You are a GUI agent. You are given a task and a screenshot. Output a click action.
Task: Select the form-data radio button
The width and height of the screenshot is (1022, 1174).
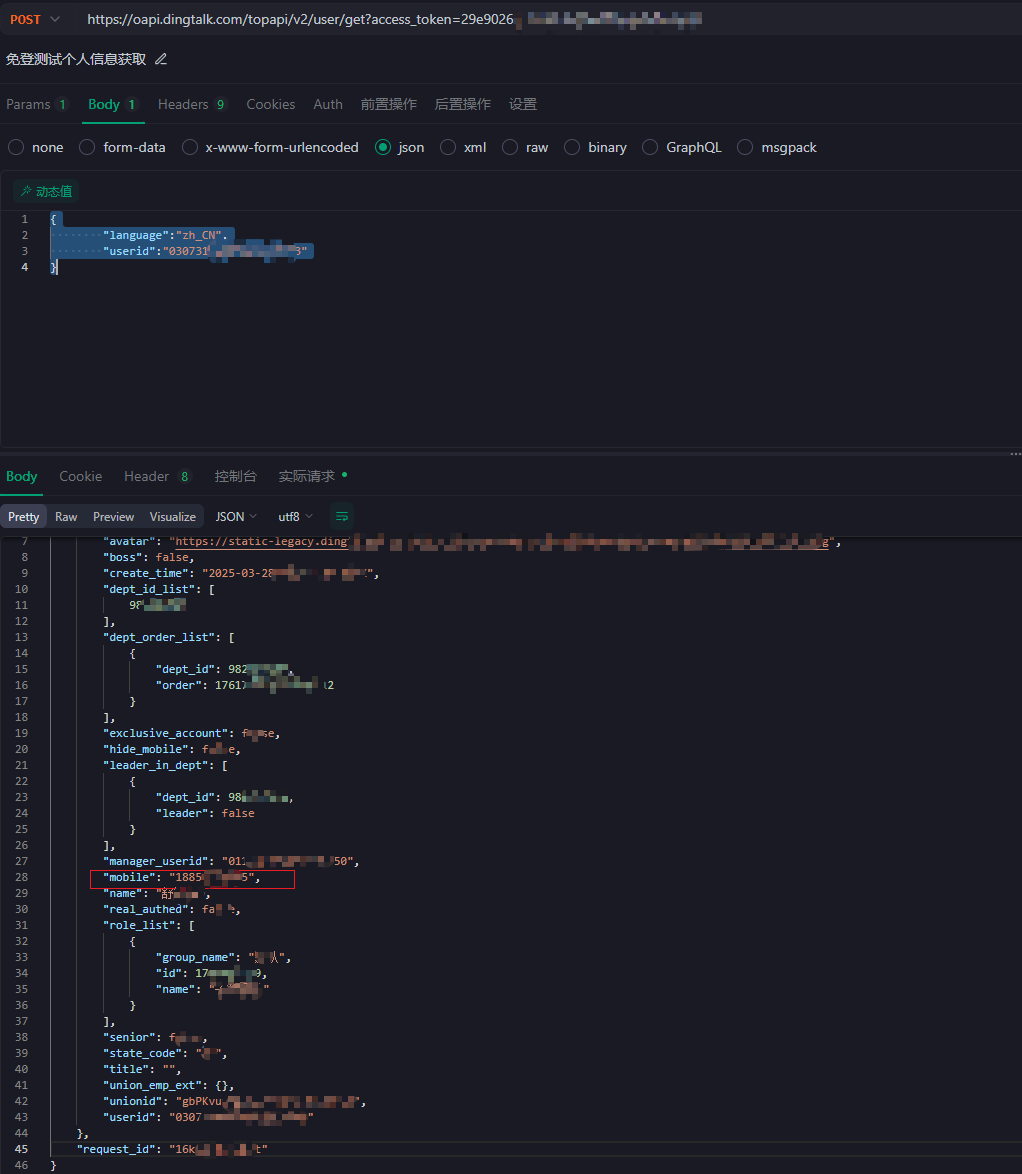click(87, 147)
